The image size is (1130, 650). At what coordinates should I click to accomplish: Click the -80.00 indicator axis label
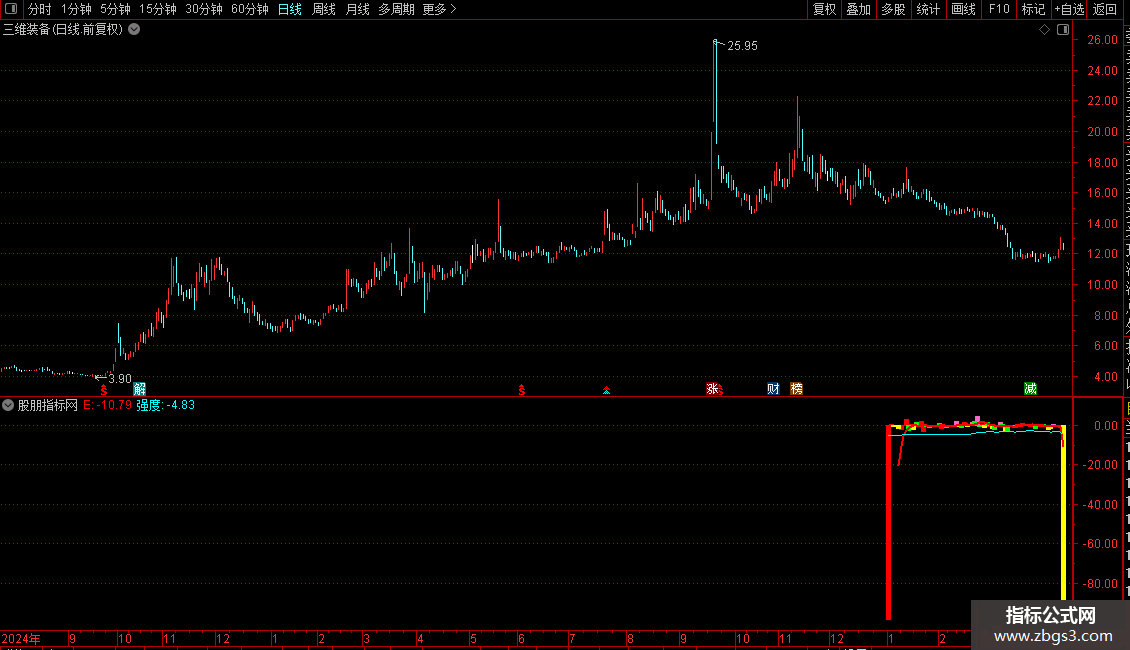point(1100,584)
